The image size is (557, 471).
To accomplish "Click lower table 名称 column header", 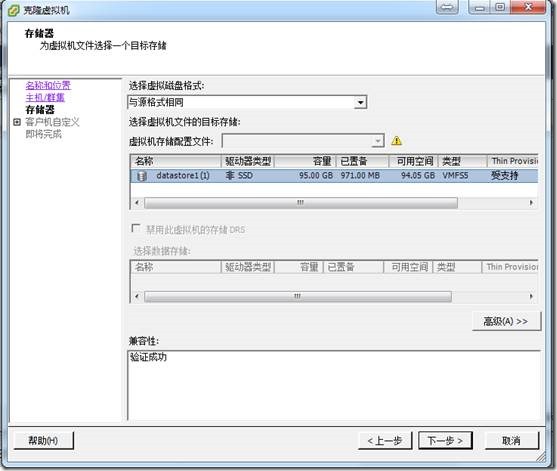I will [176, 267].
